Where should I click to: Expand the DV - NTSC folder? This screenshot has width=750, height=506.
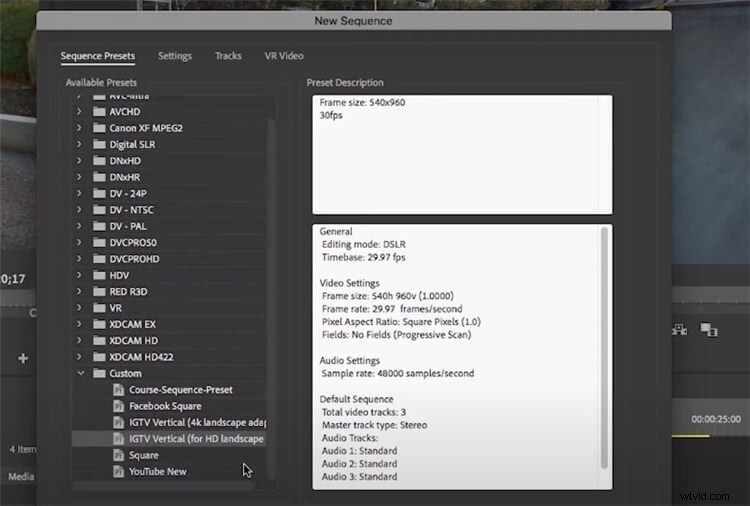pyautogui.click(x=79, y=209)
